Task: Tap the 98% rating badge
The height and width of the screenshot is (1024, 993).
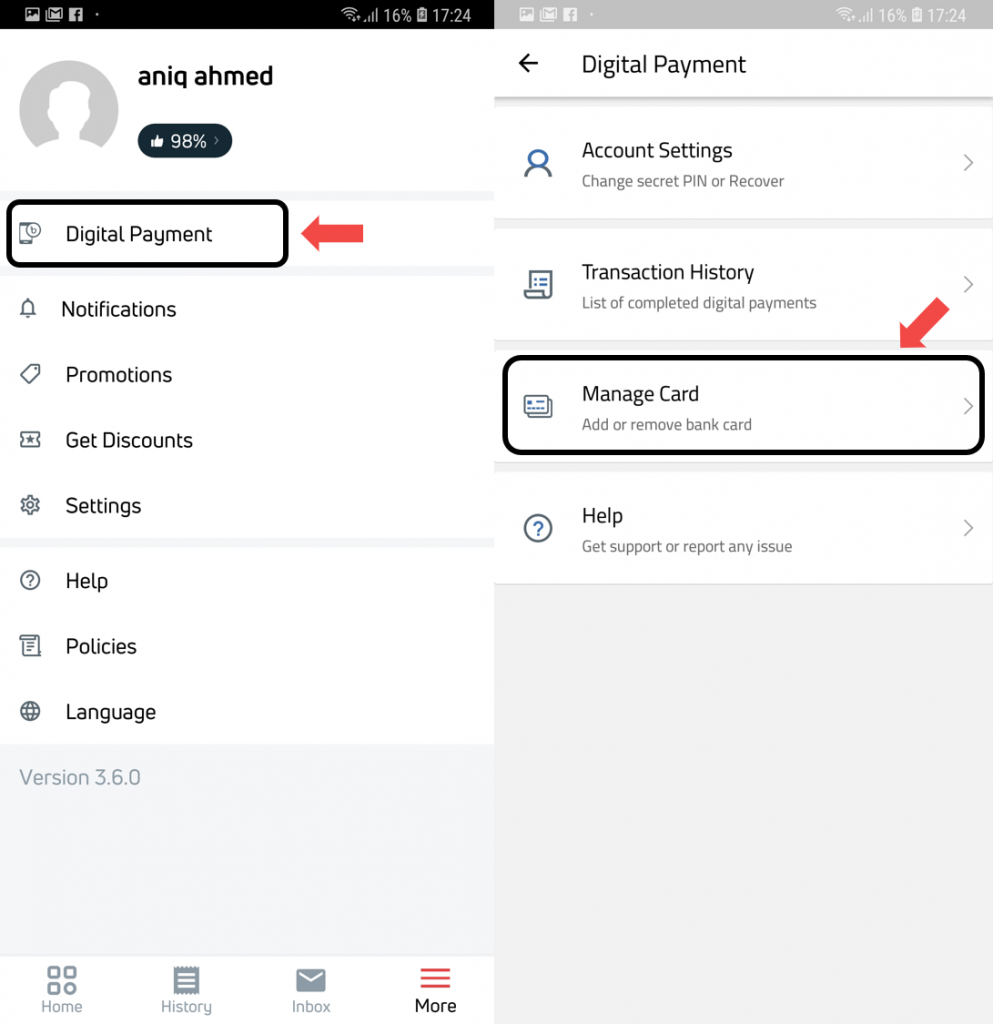Action: (185, 140)
